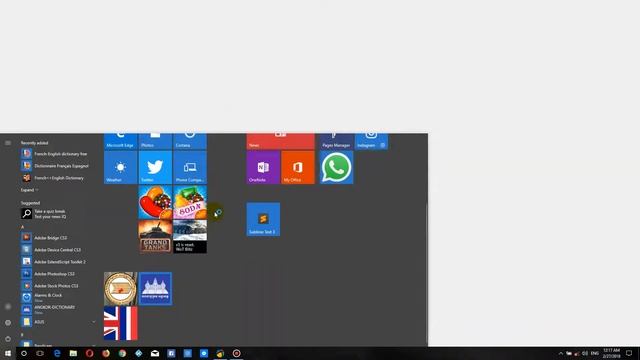This screenshot has height=360, width=640.
Task: Launch the WhatsApp tile
Action: point(336,167)
